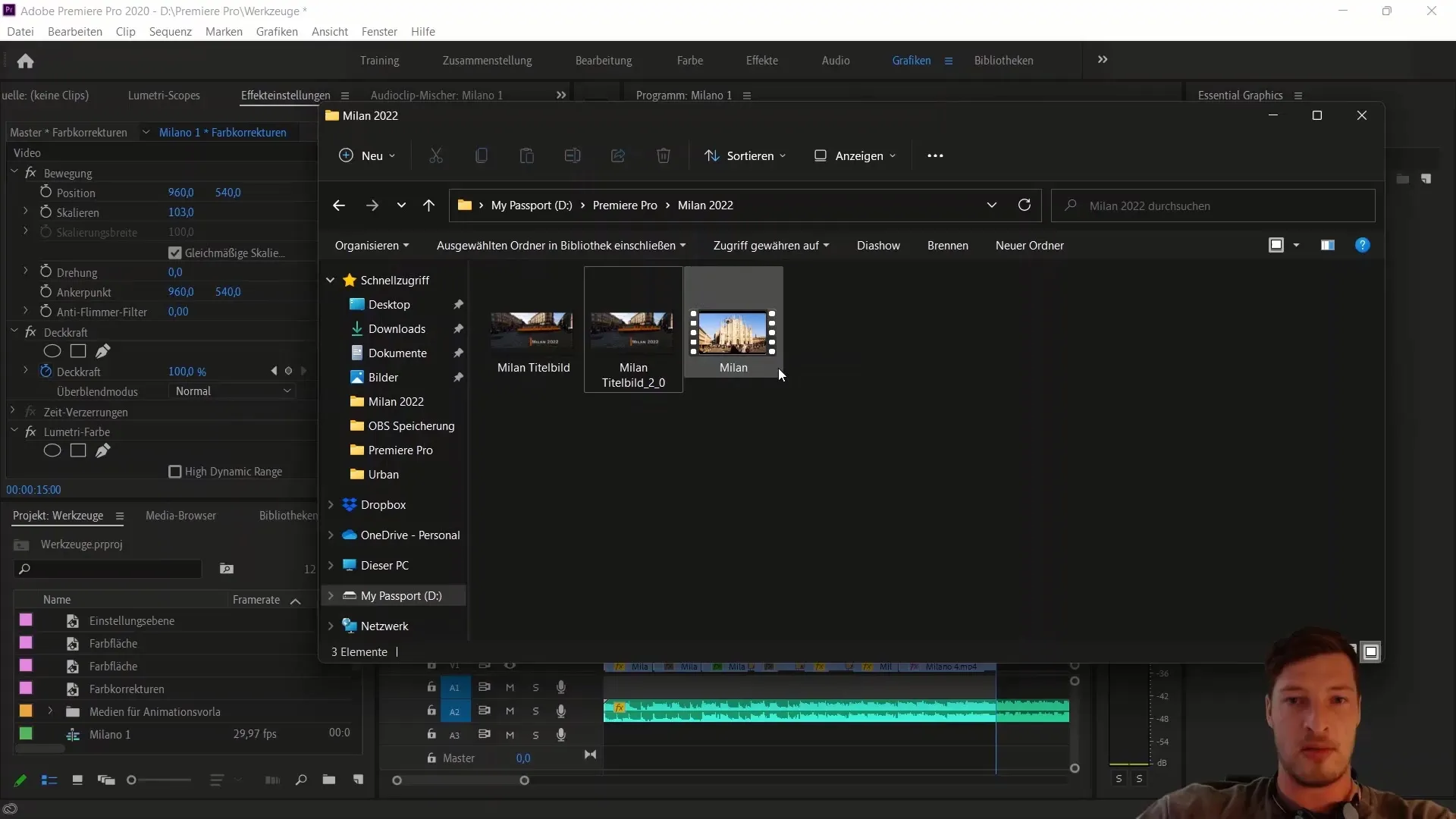Click the Neu button in Explorer
This screenshot has width=1456, height=819.
click(367, 155)
